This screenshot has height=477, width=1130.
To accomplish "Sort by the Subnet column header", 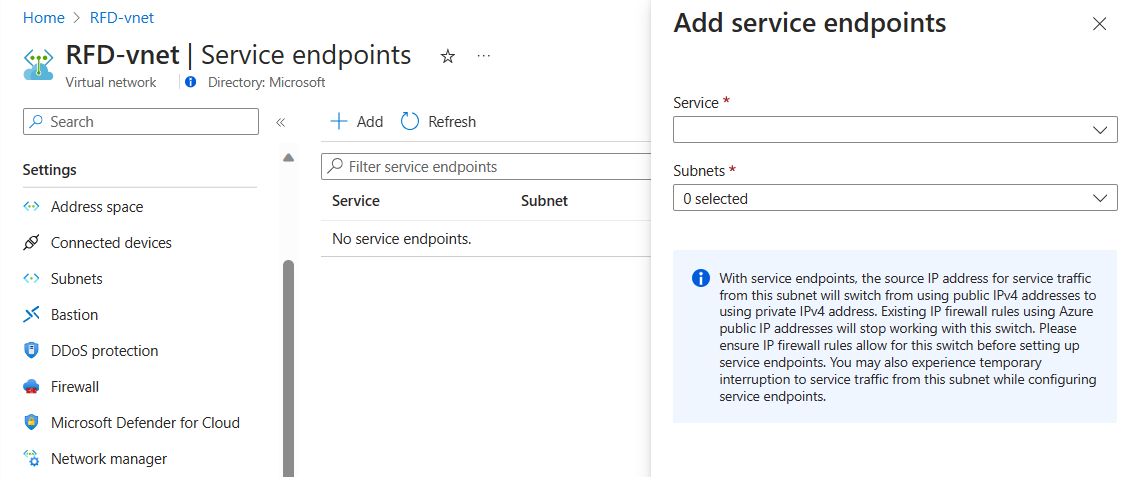I will pyautogui.click(x=544, y=201).
